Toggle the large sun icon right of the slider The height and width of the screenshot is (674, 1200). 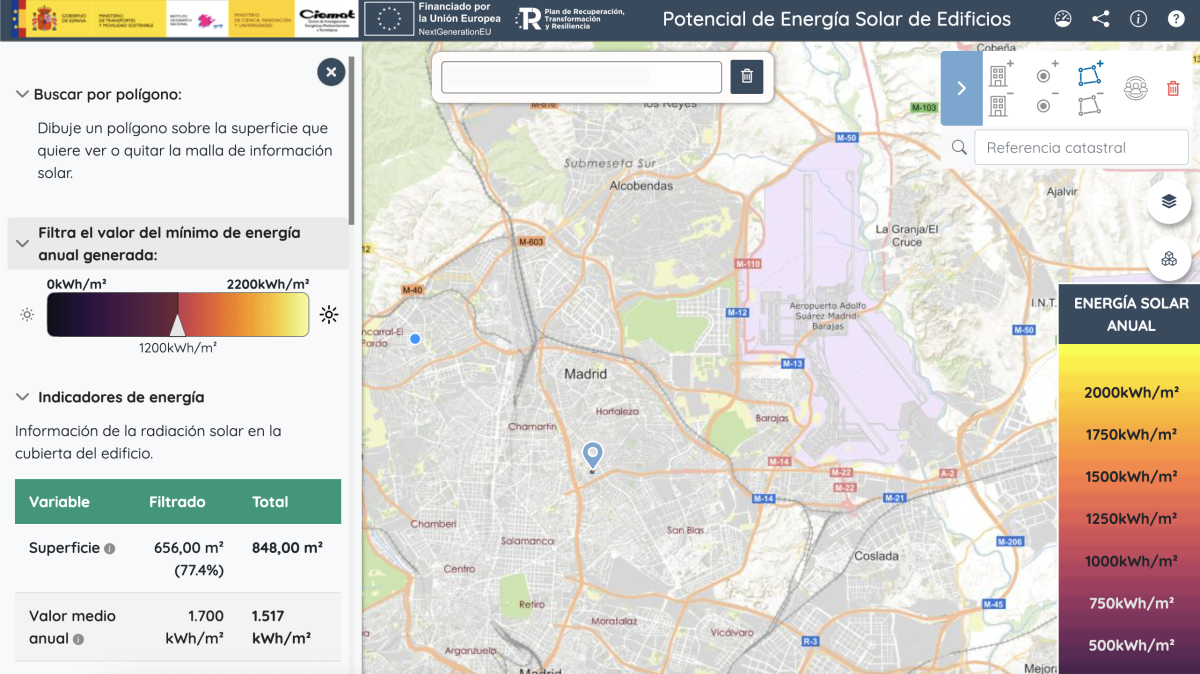point(329,314)
